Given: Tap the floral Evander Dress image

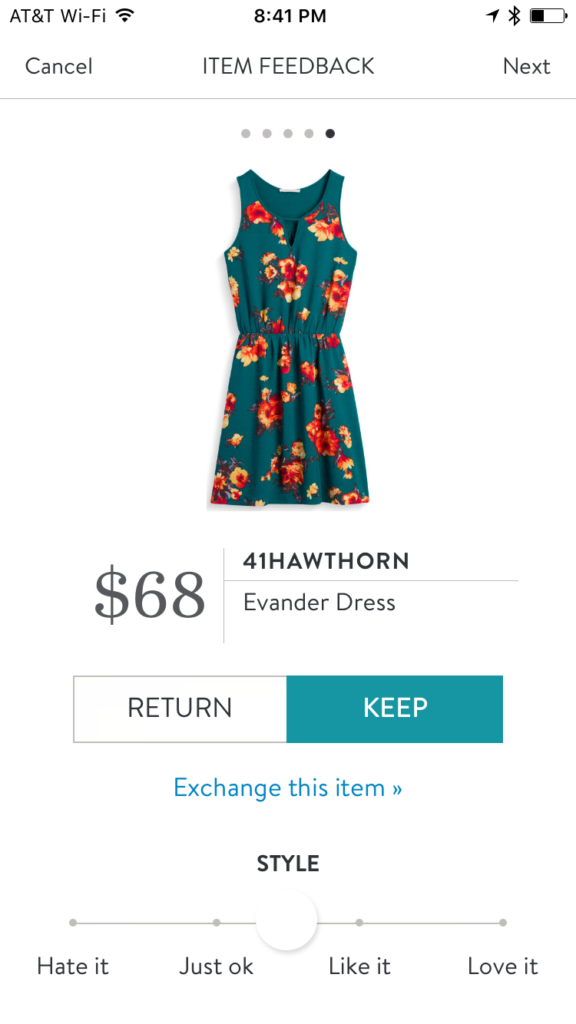Looking at the screenshot, I should pyautogui.click(x=289, y=337).
